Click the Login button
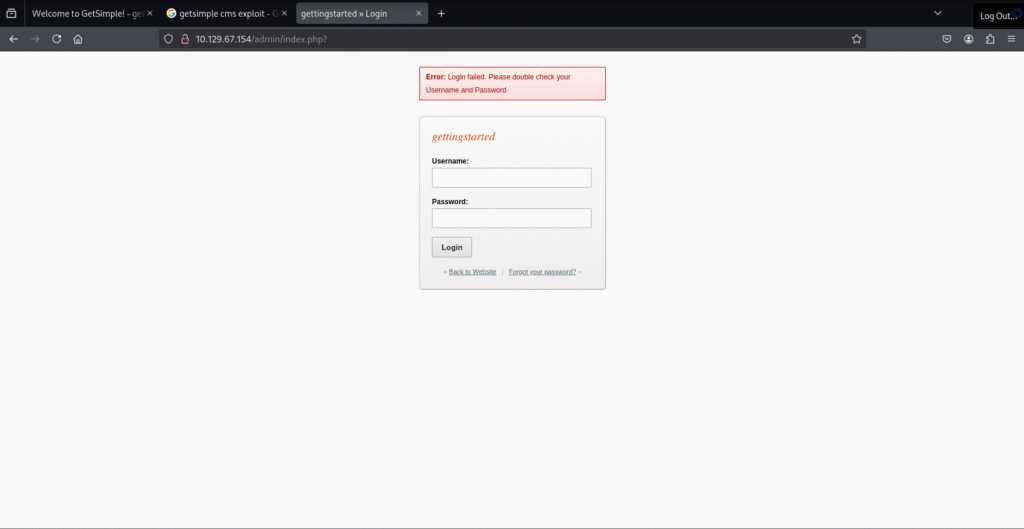This screenshot has width=1024, height=529. 451,248
